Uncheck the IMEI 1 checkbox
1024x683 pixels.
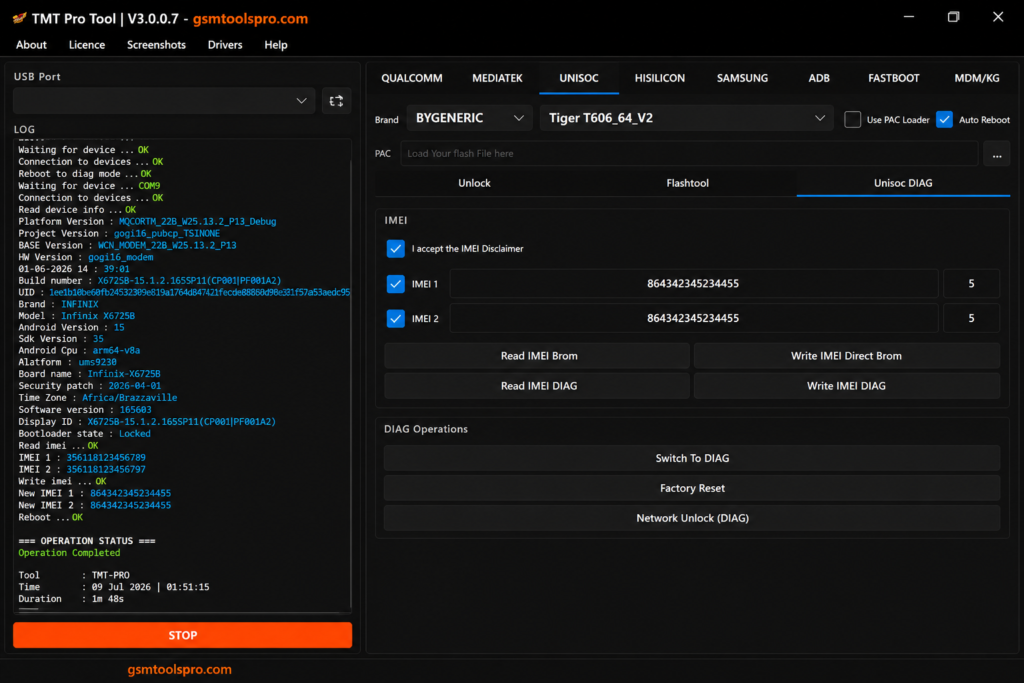(395, 284)
